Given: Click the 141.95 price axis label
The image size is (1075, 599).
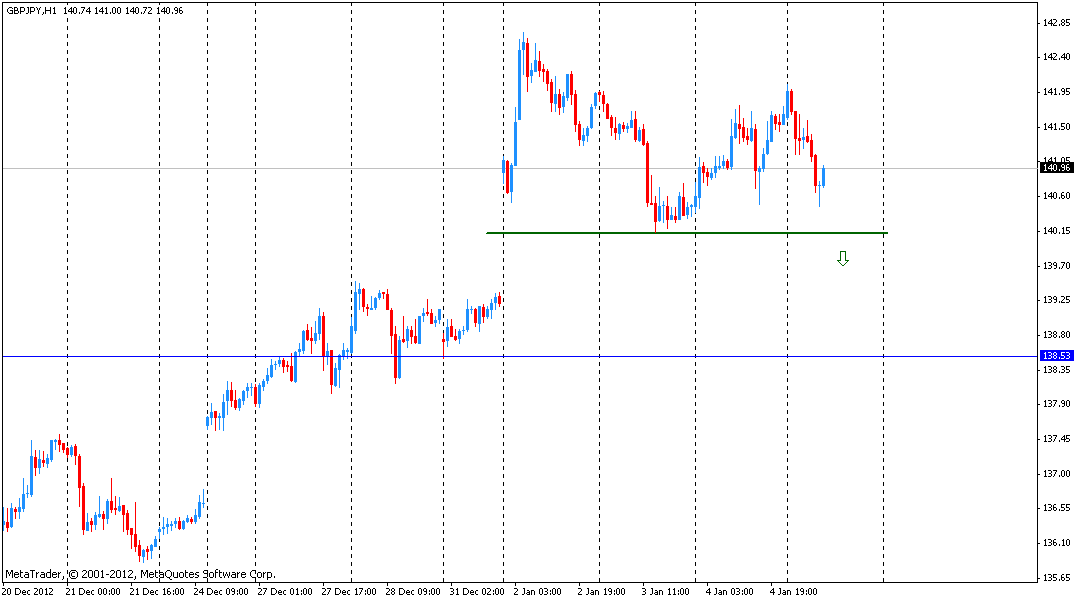Looking at the screenshot, I should (1056, 92).
